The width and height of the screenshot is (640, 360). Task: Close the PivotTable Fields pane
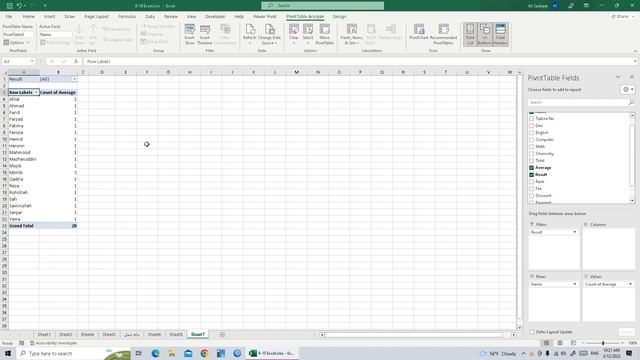tap(632, 77)
